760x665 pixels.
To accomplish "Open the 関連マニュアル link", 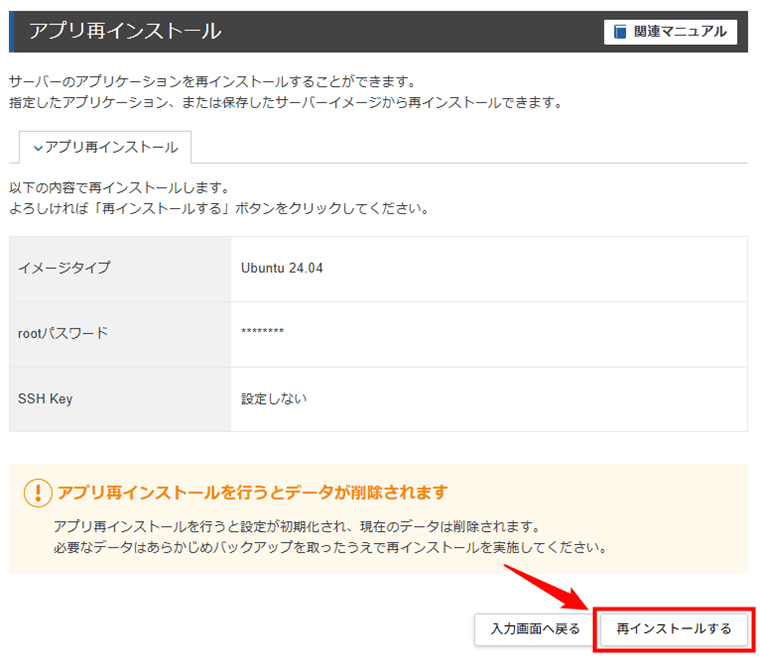I will pos(670,32).
